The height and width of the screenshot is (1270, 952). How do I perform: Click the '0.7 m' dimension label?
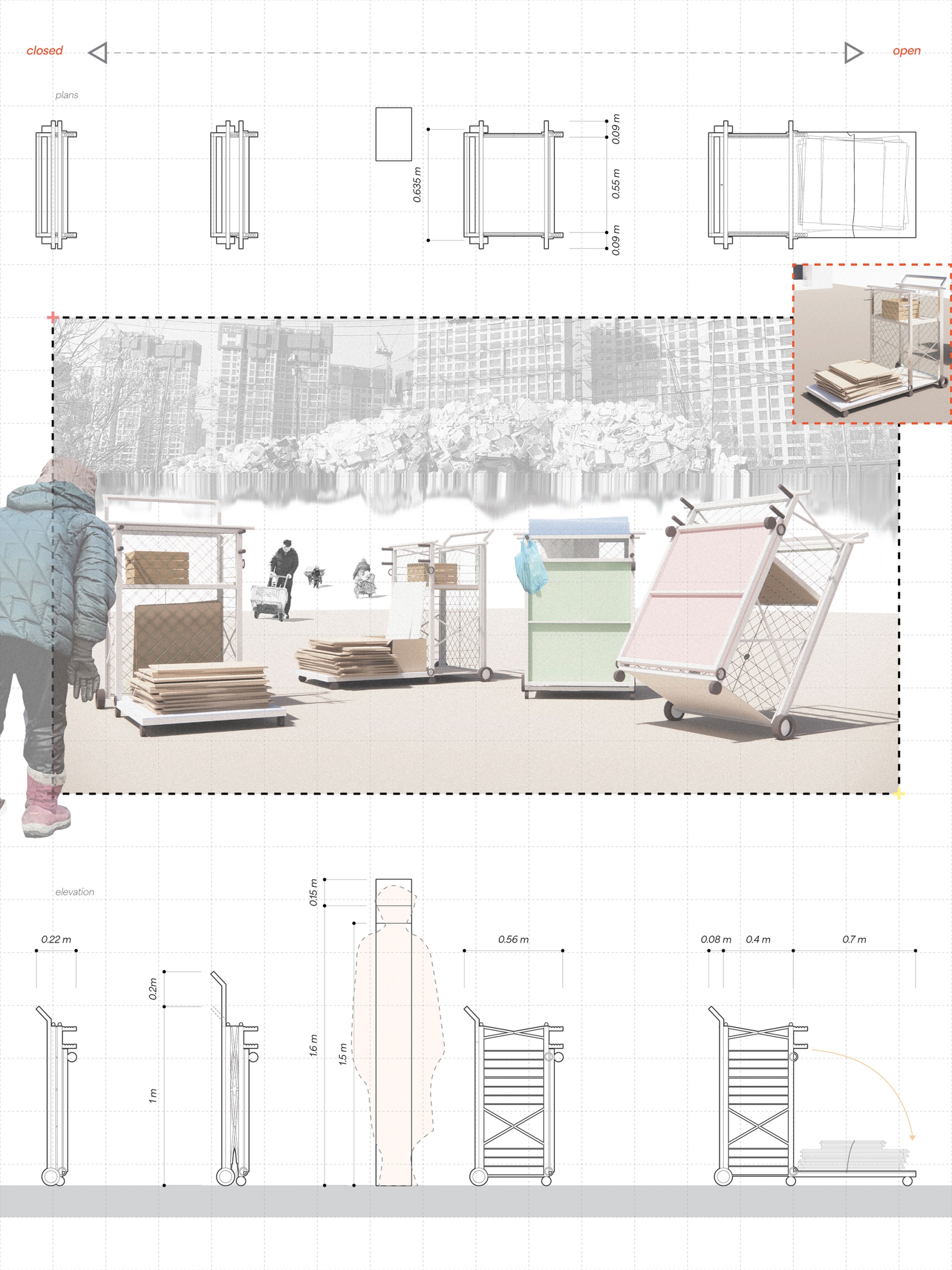click(854, 939)
